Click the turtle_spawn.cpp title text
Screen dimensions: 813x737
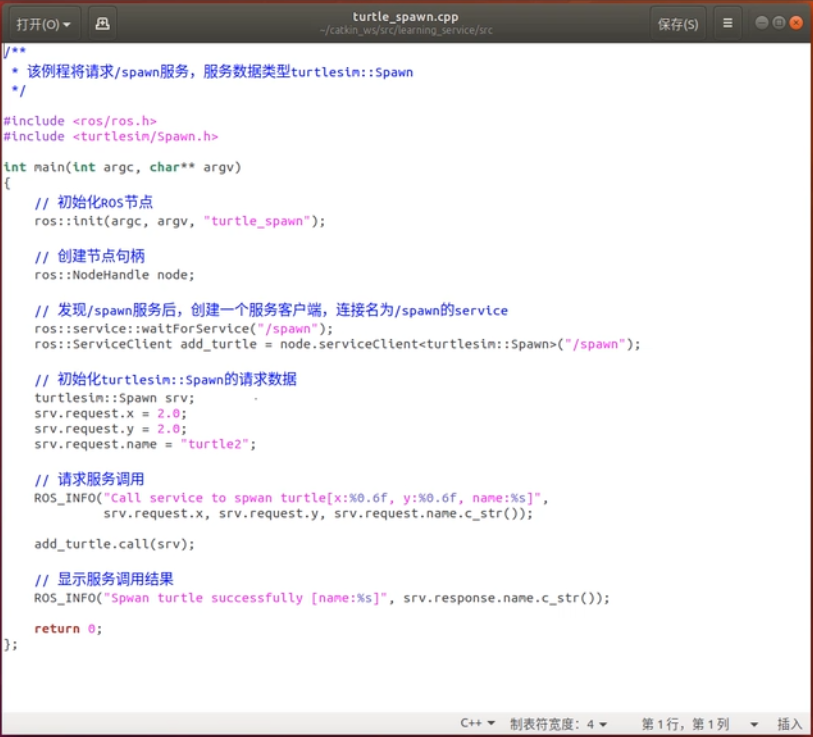click(x=405, y=17)
